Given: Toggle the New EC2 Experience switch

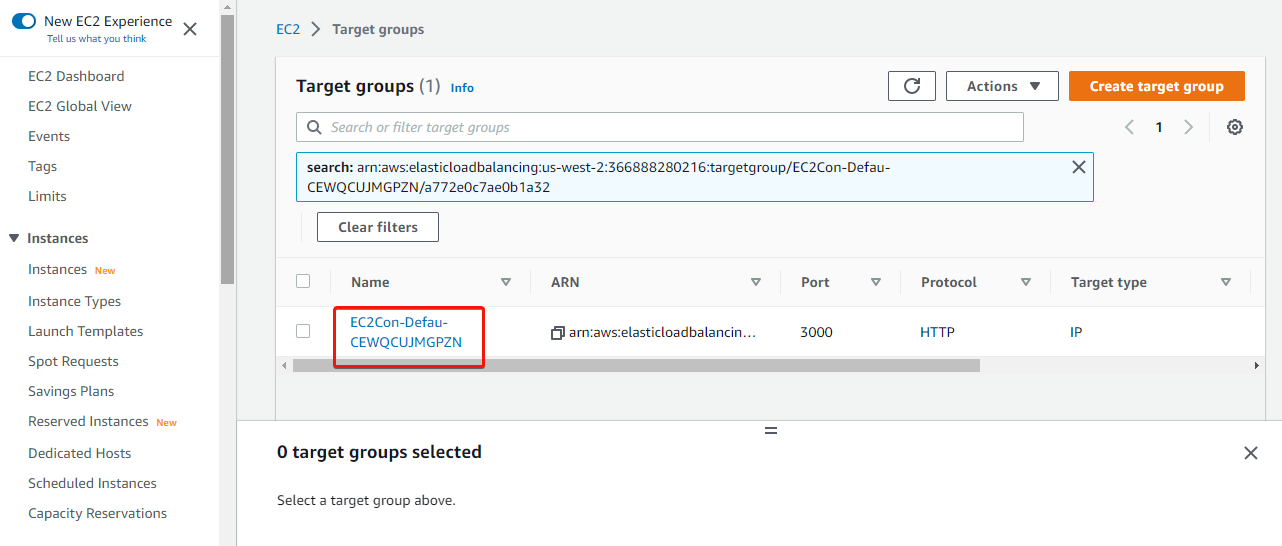Looking at the screenshot, I should point(24,21).
